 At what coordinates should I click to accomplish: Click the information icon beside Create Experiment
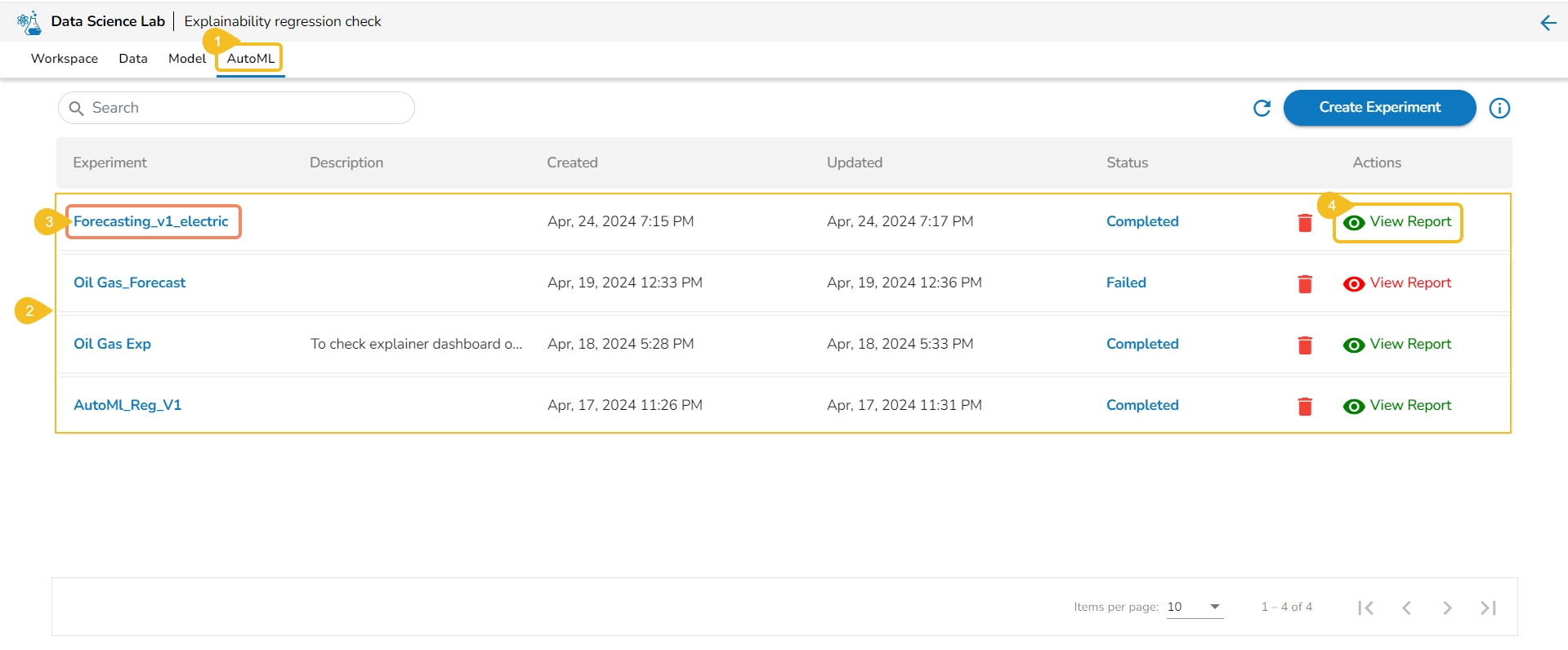[x=1499, y=108]
